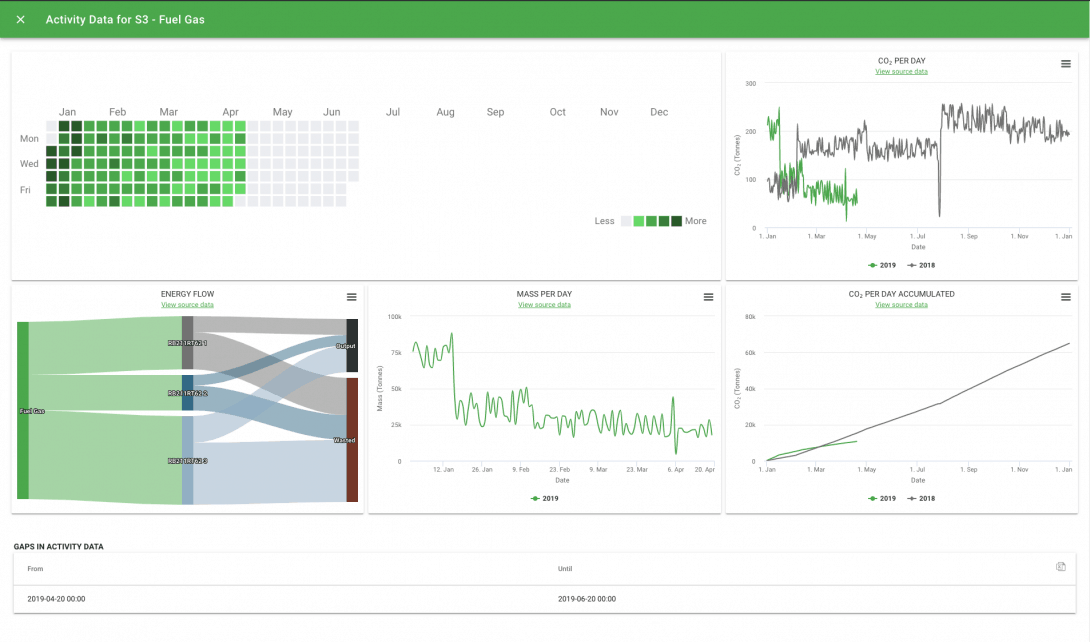Toggle 2019 series in Mass Per Day legend
Image resolution: width=1090 pixels, height=642 pixels.
[x=544, y=498]
